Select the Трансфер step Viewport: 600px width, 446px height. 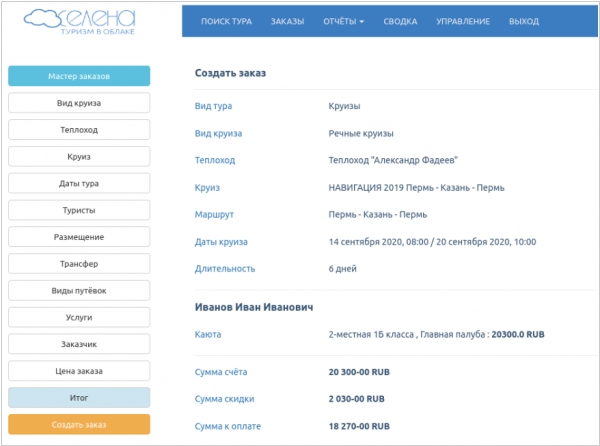(79, 264)
